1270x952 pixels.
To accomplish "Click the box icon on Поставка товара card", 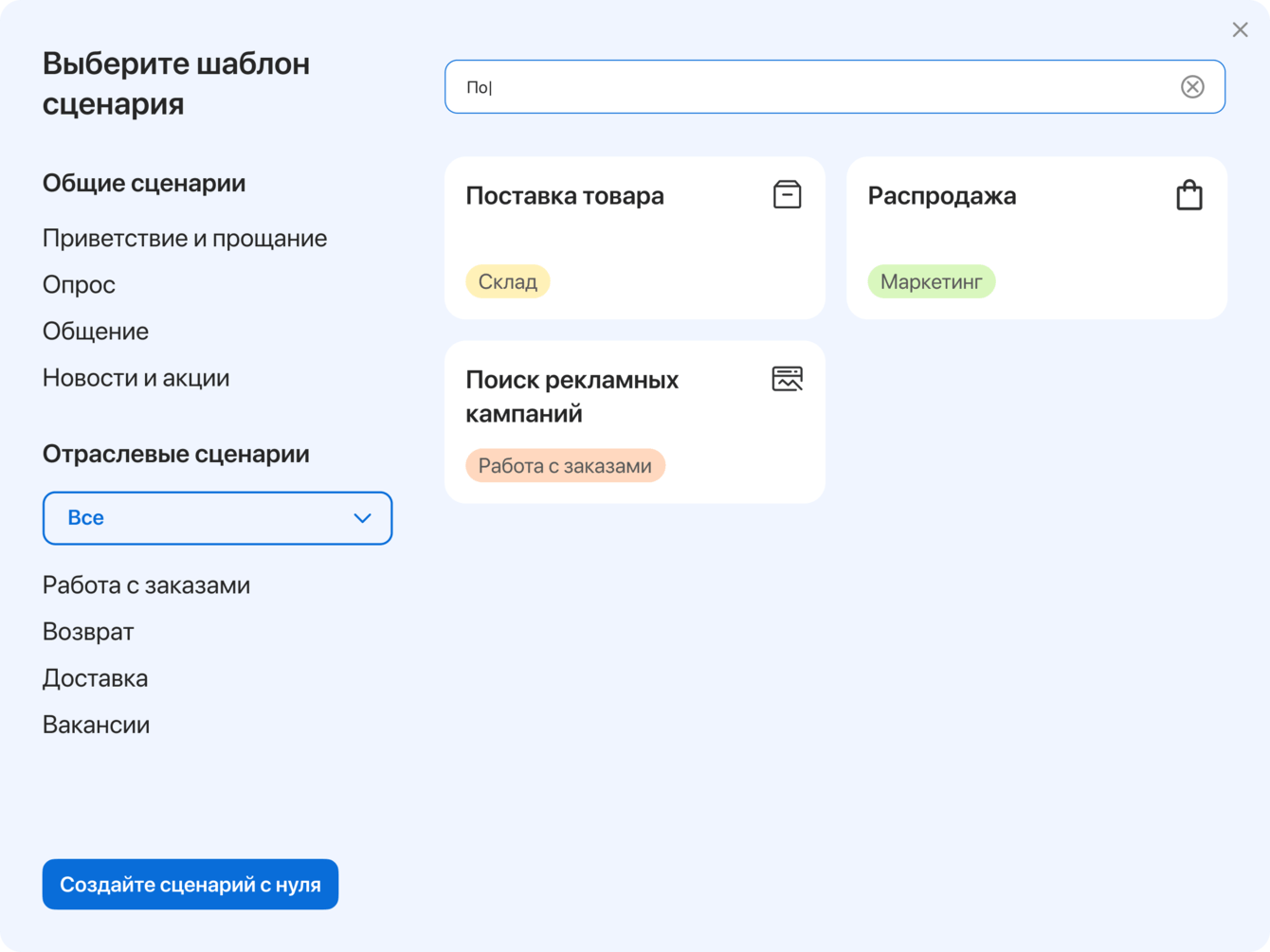I will tap(787, 194).
